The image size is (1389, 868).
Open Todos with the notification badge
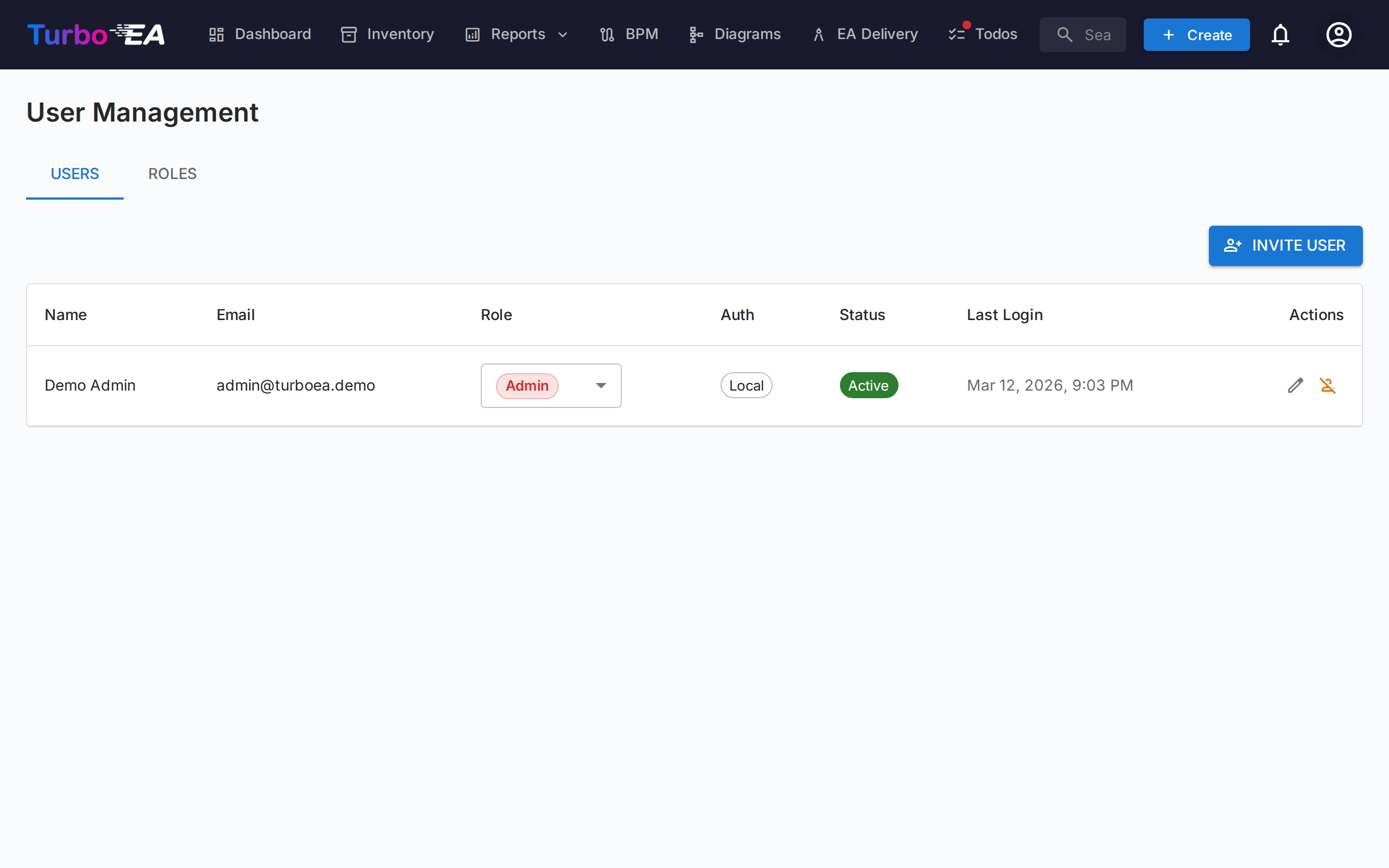[983, 34]
